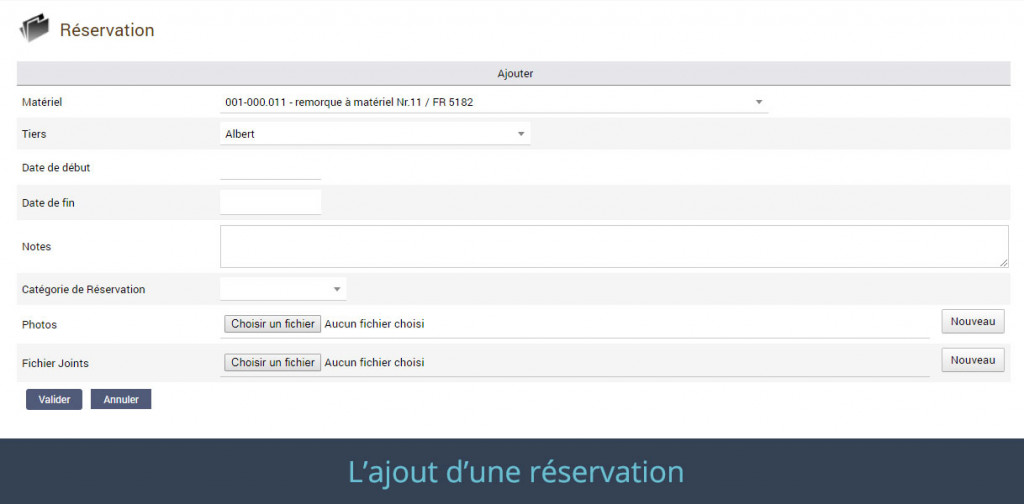The image size is (1024, 504).
Task: Click the Réservation page title
Action: pyautogui.click(x=107, y=30)
